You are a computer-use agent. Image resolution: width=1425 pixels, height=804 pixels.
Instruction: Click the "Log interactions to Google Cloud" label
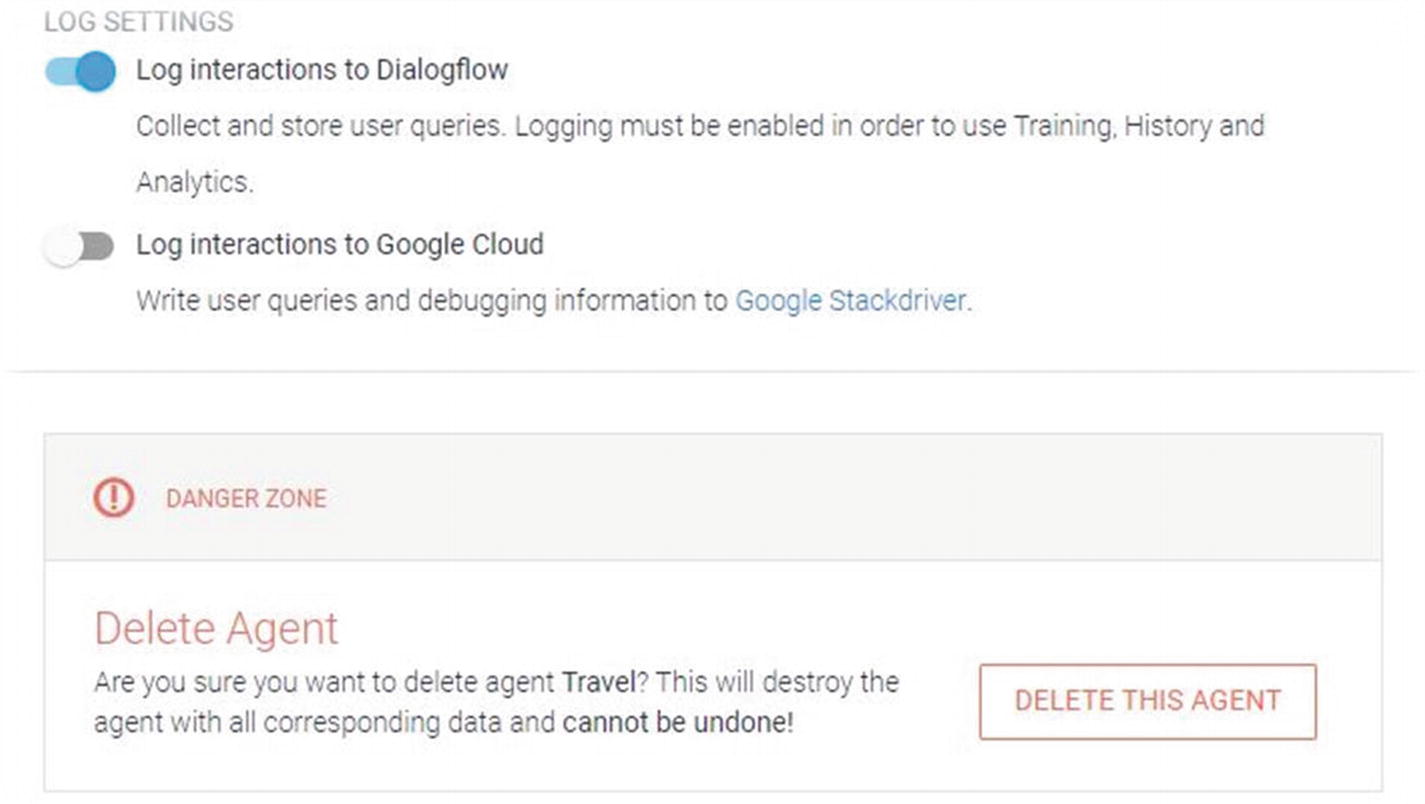tap(340, 245)
